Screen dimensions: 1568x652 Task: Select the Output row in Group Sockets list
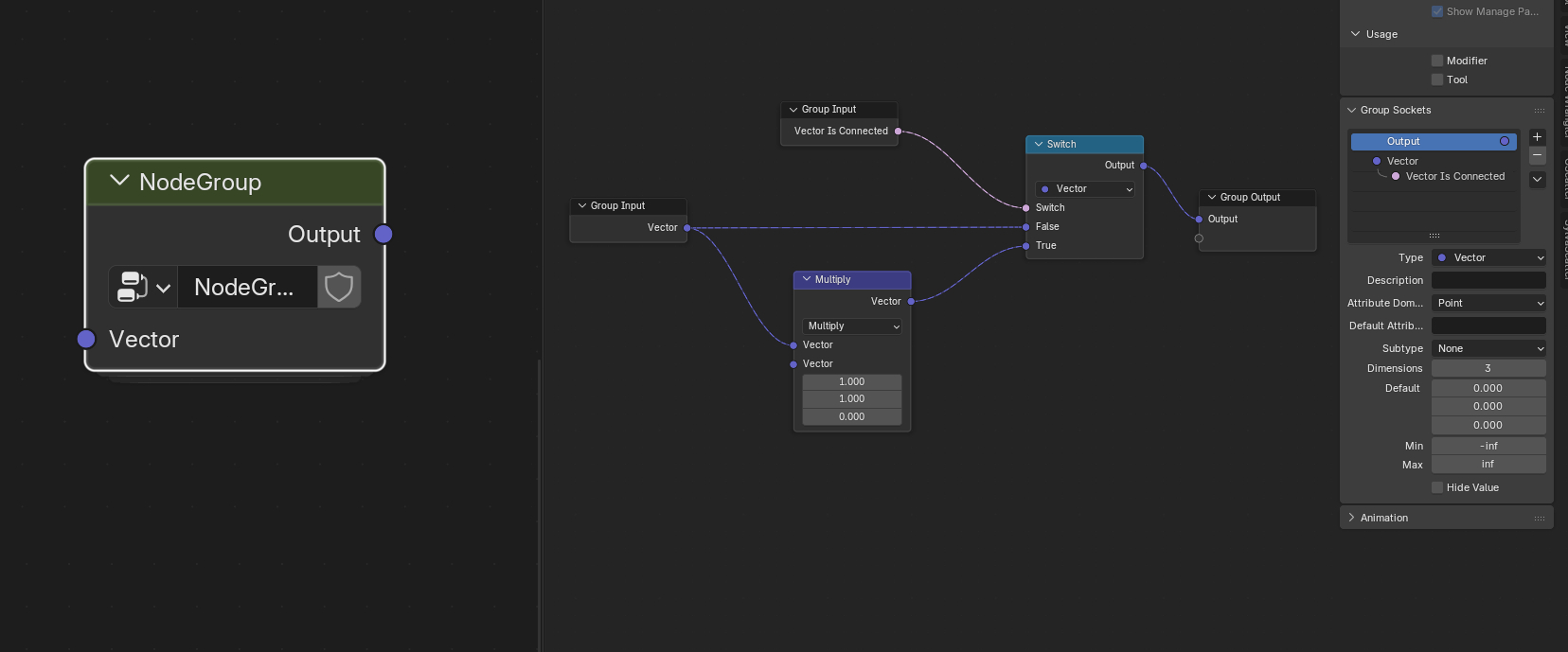(x=1434, y=141)
